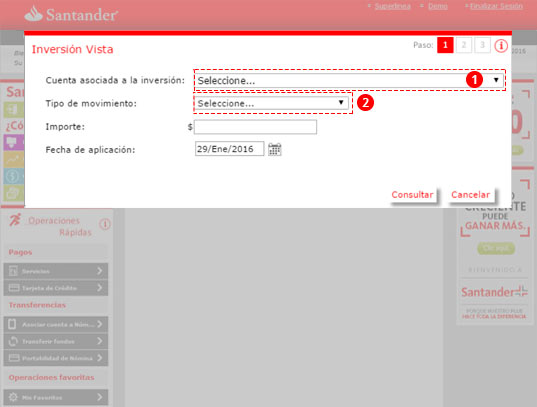
Task: Expand the Servicios chevron under Pagos
Action: [x=99, y=271]
